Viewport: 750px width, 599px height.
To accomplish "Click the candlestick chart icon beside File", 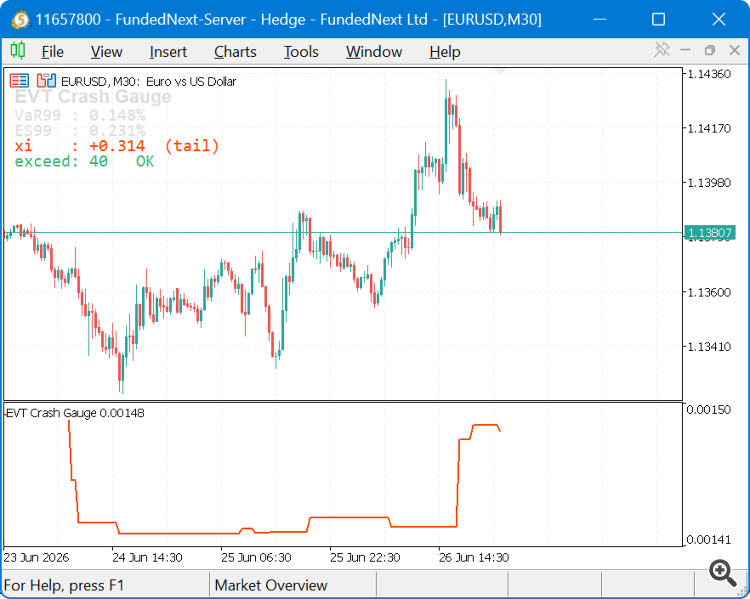I will 18,50.
